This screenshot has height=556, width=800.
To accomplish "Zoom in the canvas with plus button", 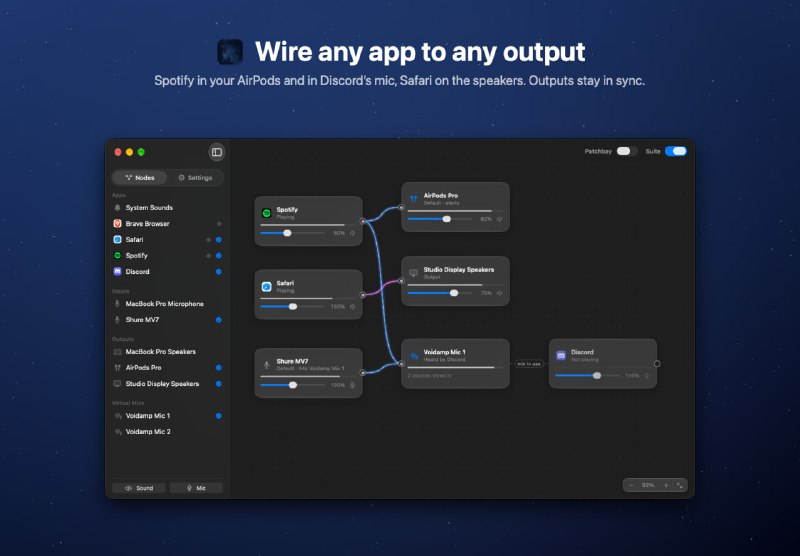I will pyautogui.click(x=666, y=485).
